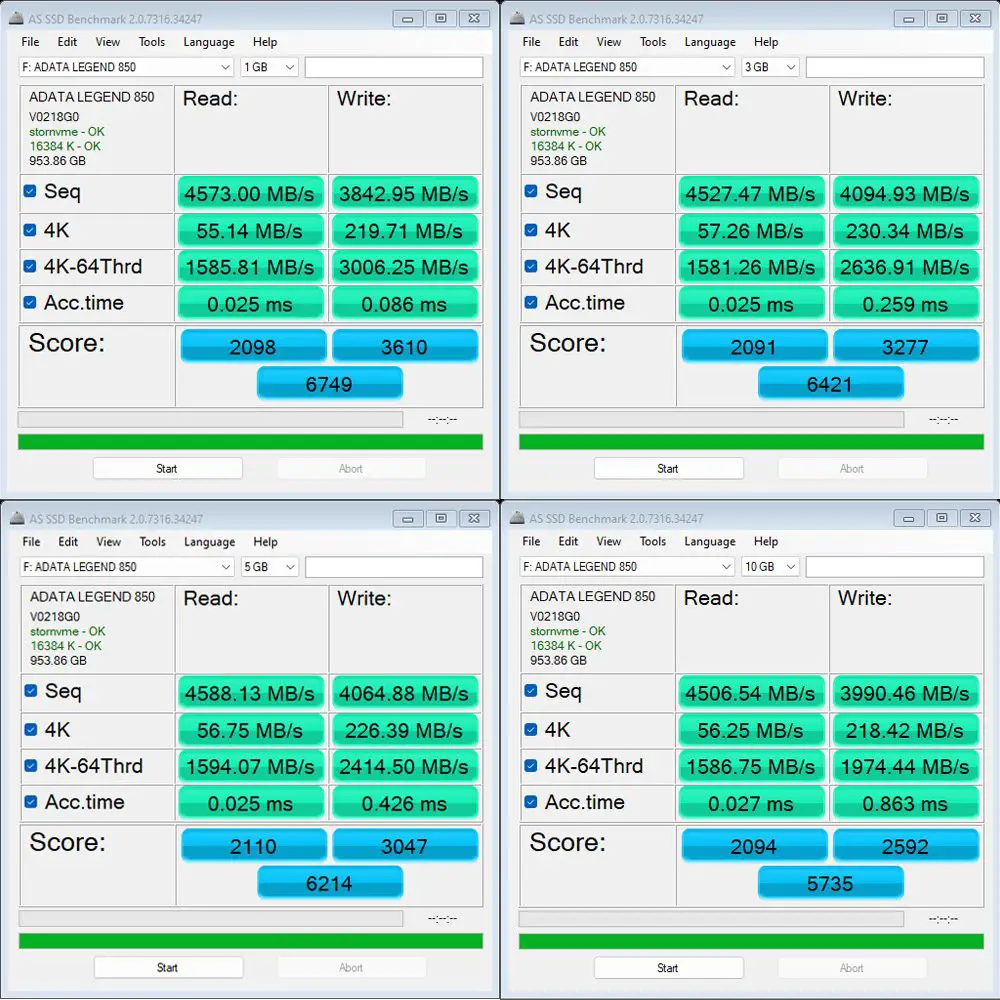Click total score 5735
Image resolution: width=1000 pixels, height=1000 pixels.
[x=830, y=883]
